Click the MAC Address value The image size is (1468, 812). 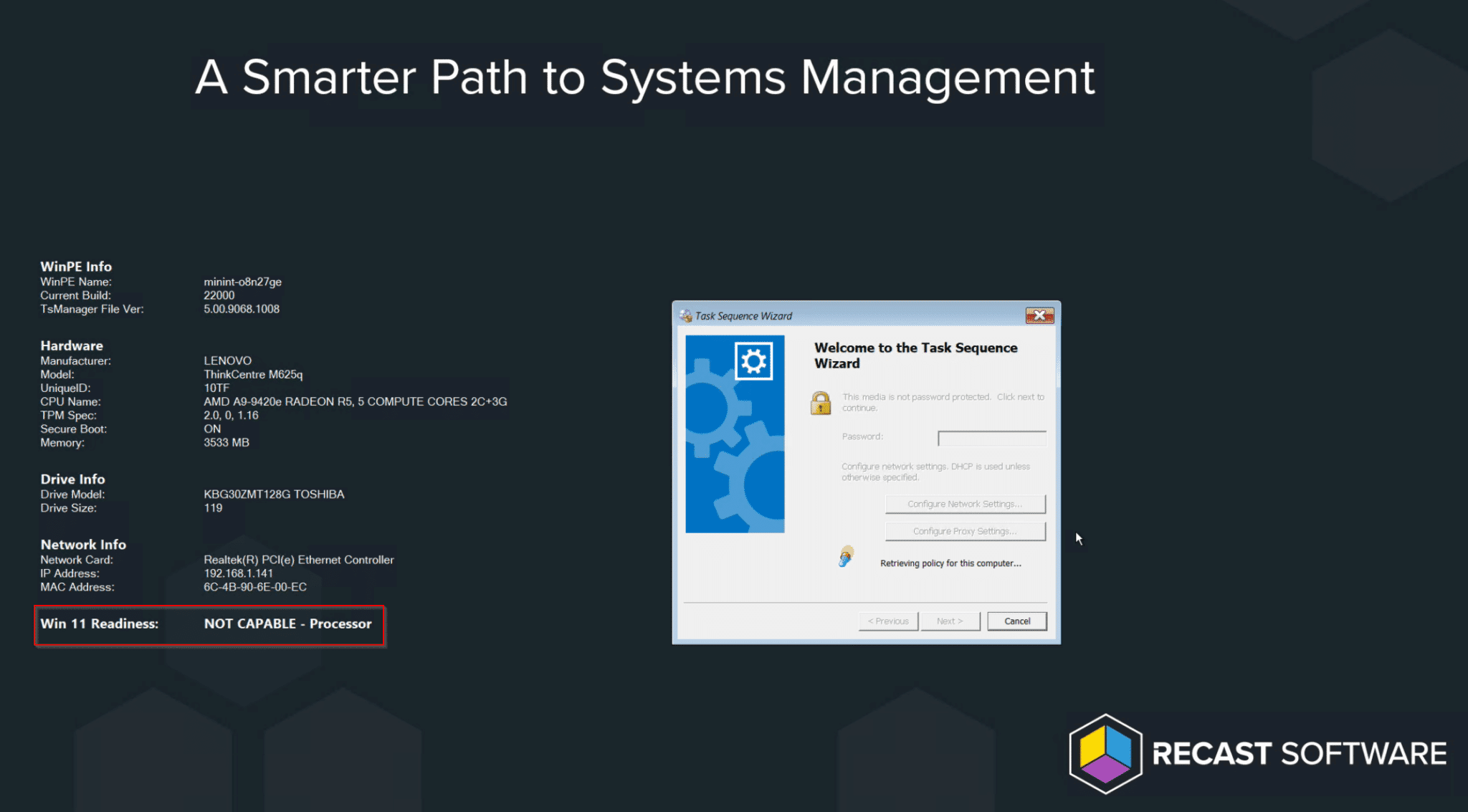point(255,587)
